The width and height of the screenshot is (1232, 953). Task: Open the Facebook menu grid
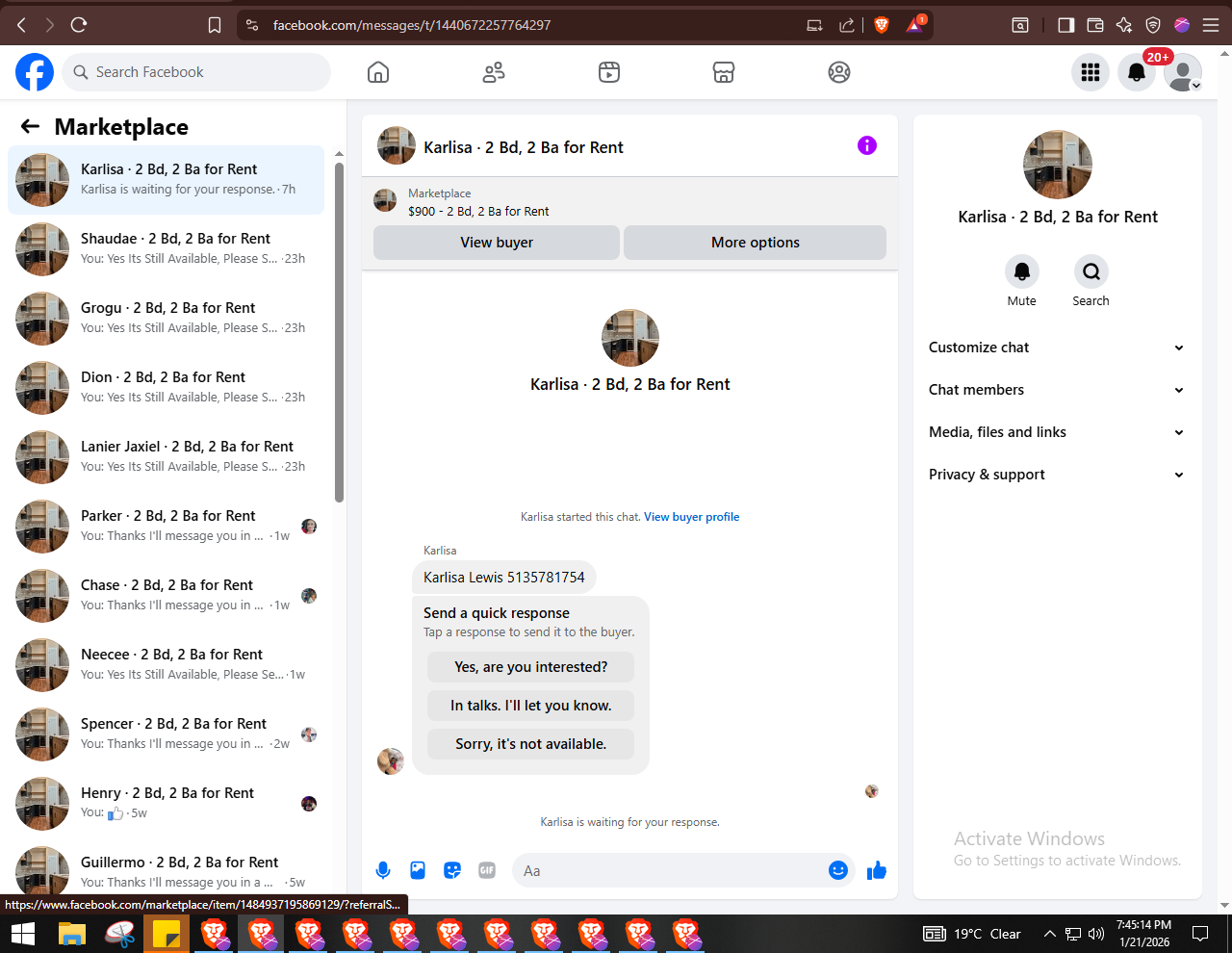pyautogui.click(x=1091, y=72)
